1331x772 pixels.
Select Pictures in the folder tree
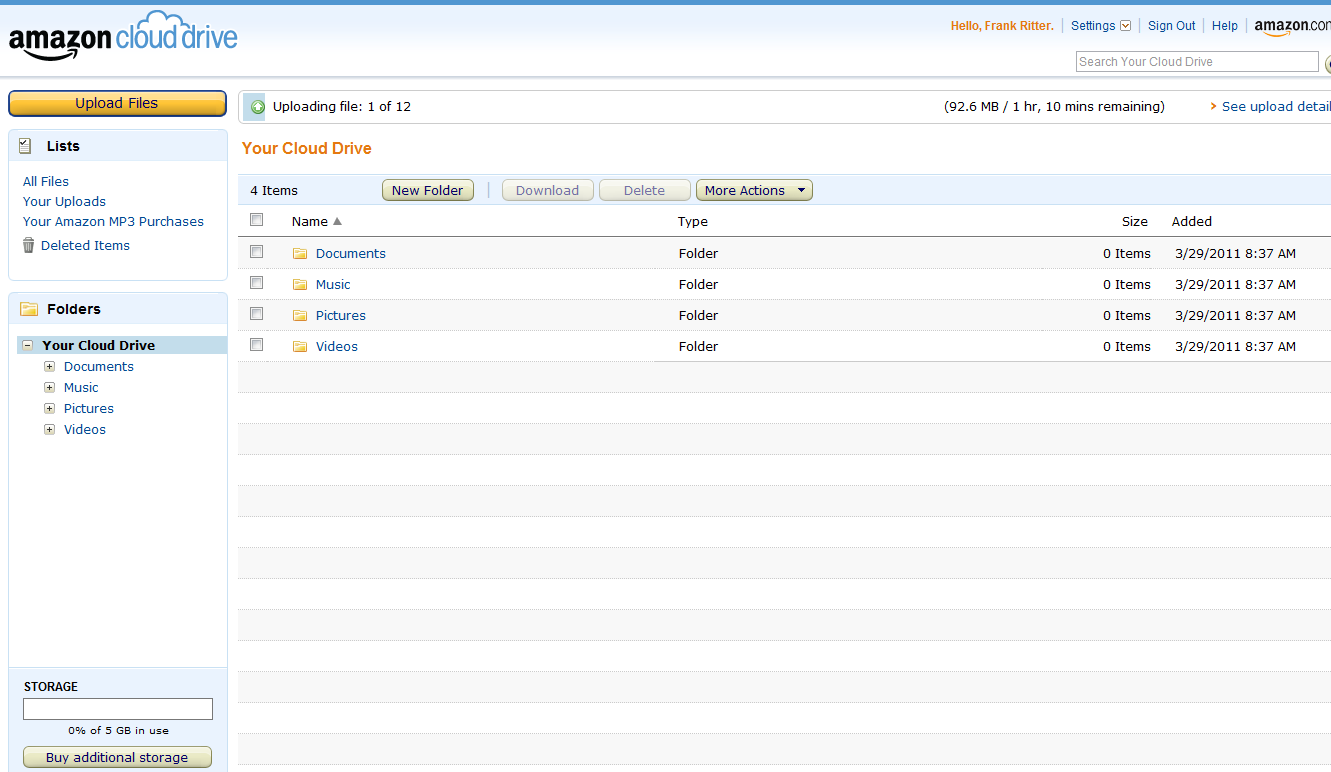89,408
